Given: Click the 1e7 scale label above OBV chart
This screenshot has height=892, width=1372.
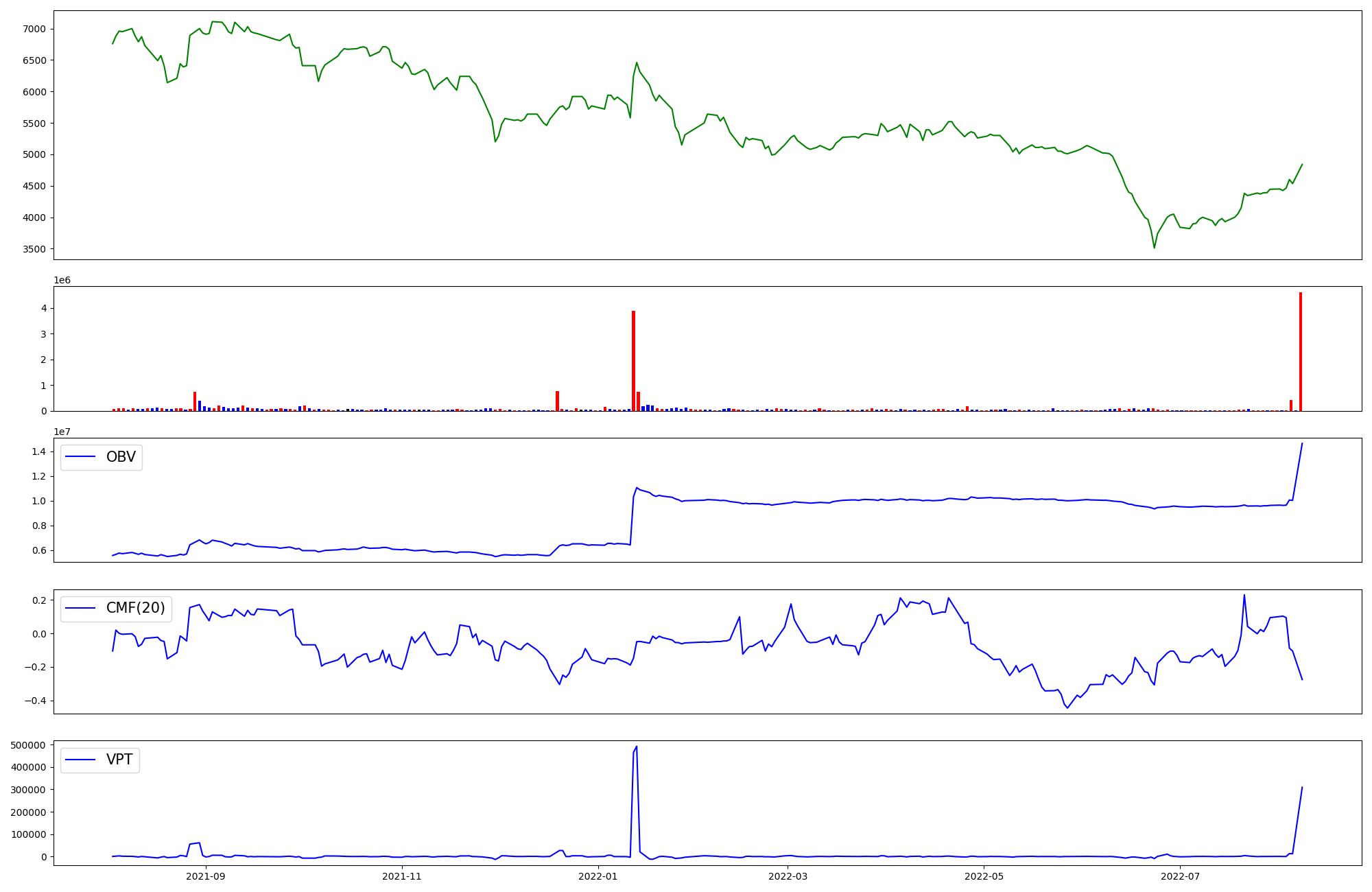Looking at the screenshot, I should [x=62, y=432].
